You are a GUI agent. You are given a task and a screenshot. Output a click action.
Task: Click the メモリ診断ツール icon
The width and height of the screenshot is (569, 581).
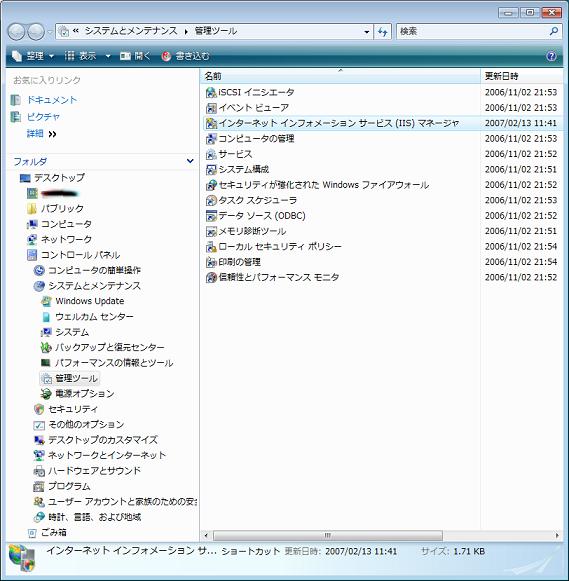pyautogui.click(x=211, y=231)
